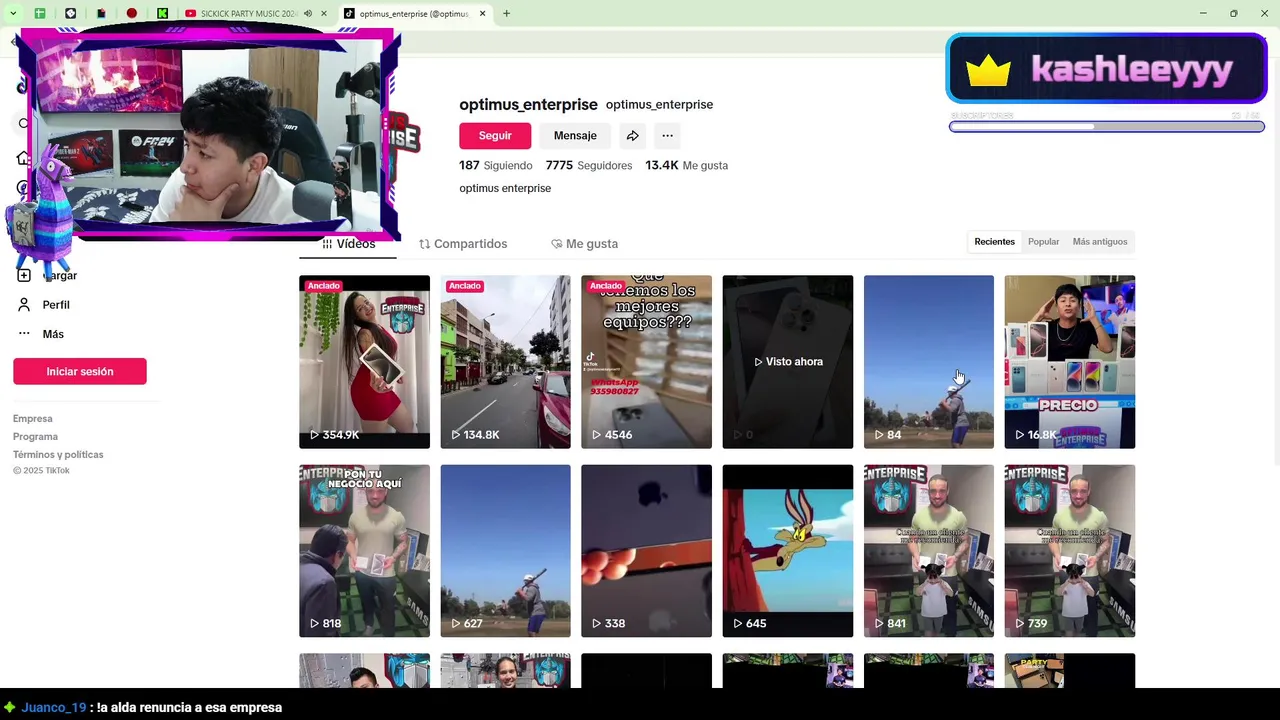Click the Mensaje button
The width and height of the screenshot is (1280, 720).
pos(575,136)
